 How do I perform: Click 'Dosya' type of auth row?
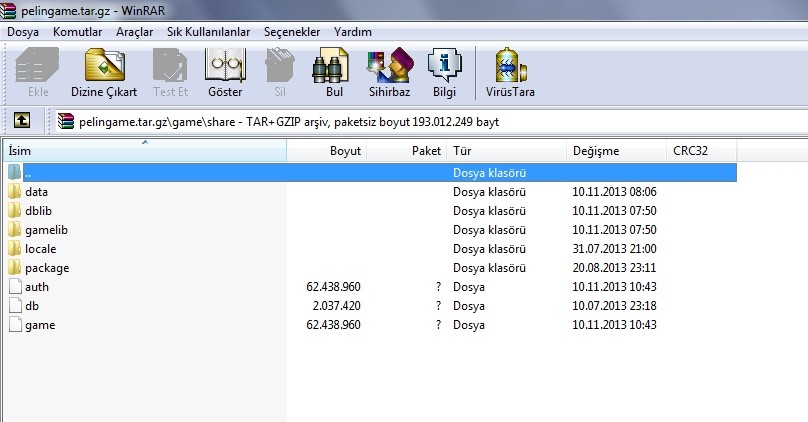click(x=469, y=286)
